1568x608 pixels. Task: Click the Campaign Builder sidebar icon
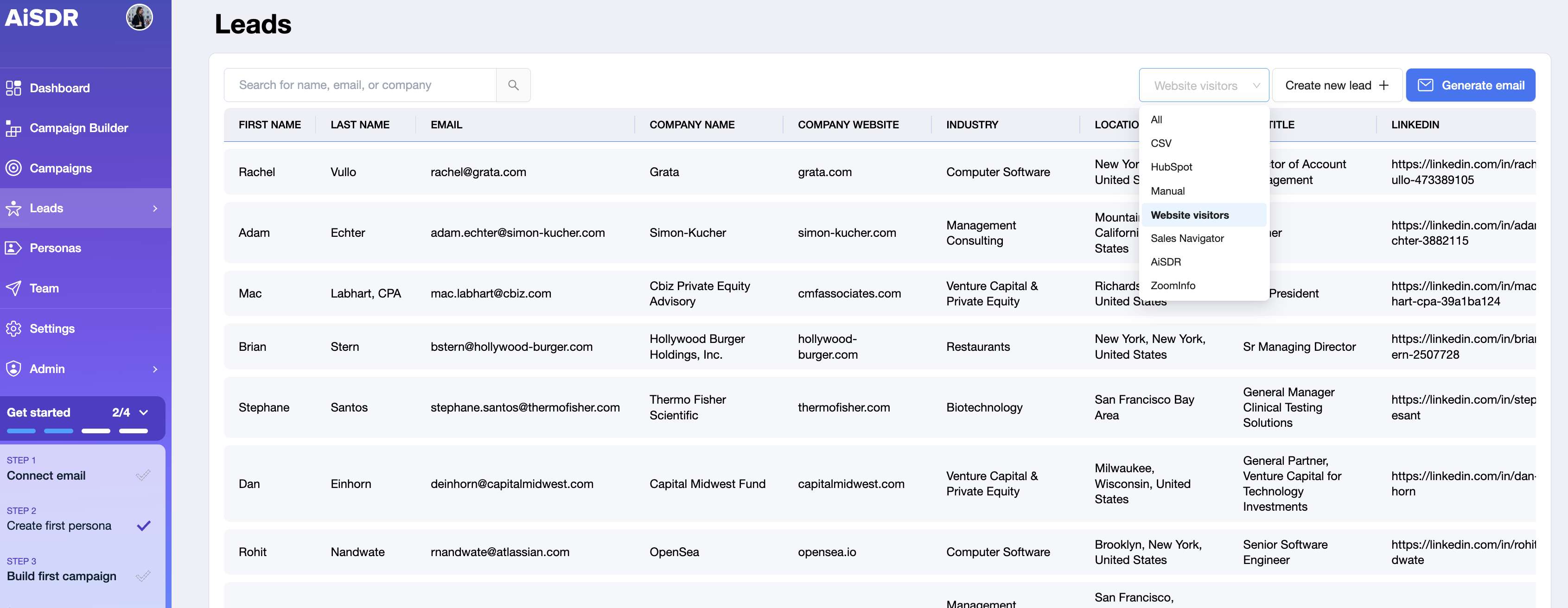coord(13,128)
